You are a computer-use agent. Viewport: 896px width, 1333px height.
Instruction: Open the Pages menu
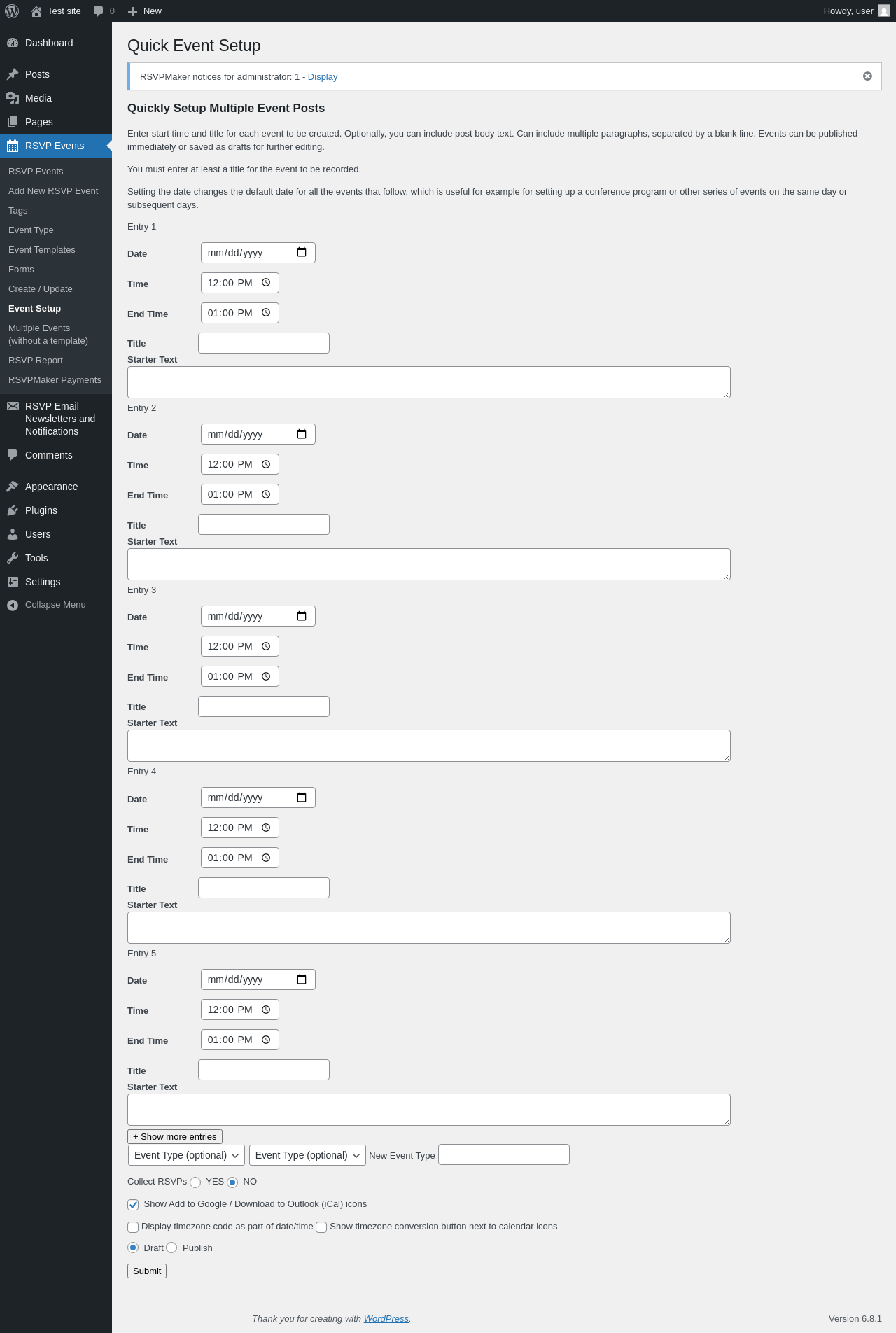[56, 122]
